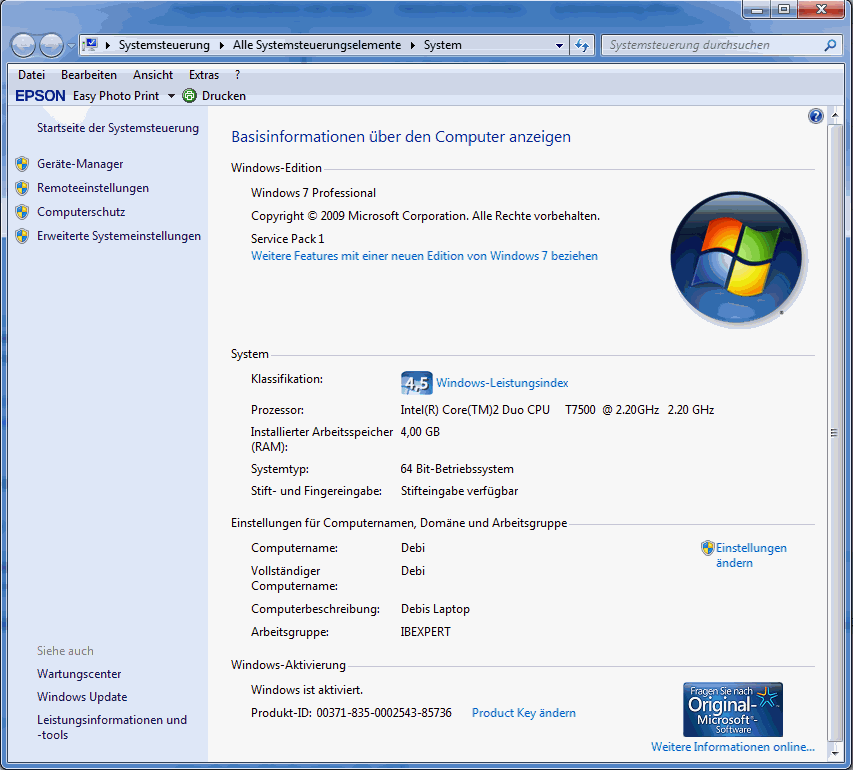Open the Datei menu
This screenshot has width=853, height=770.
pyautogui.click(x=32, y=75)
